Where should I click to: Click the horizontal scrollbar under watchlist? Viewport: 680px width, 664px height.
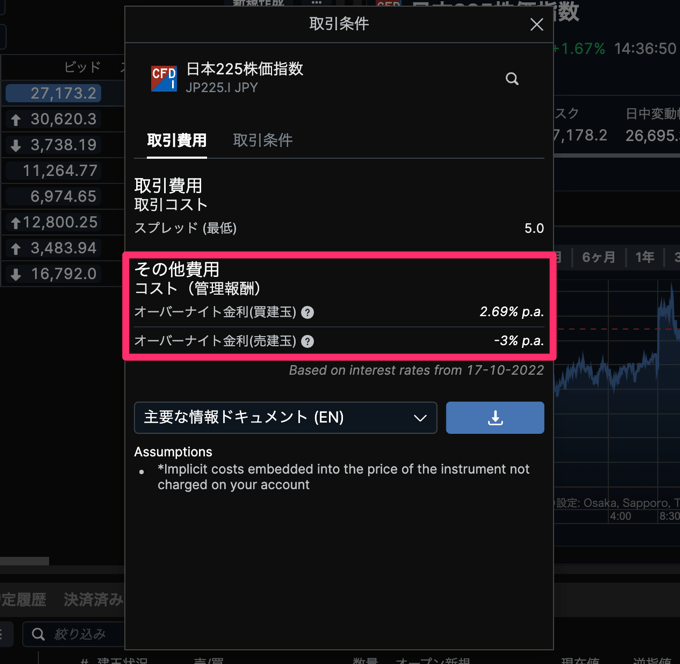(24, 561)
